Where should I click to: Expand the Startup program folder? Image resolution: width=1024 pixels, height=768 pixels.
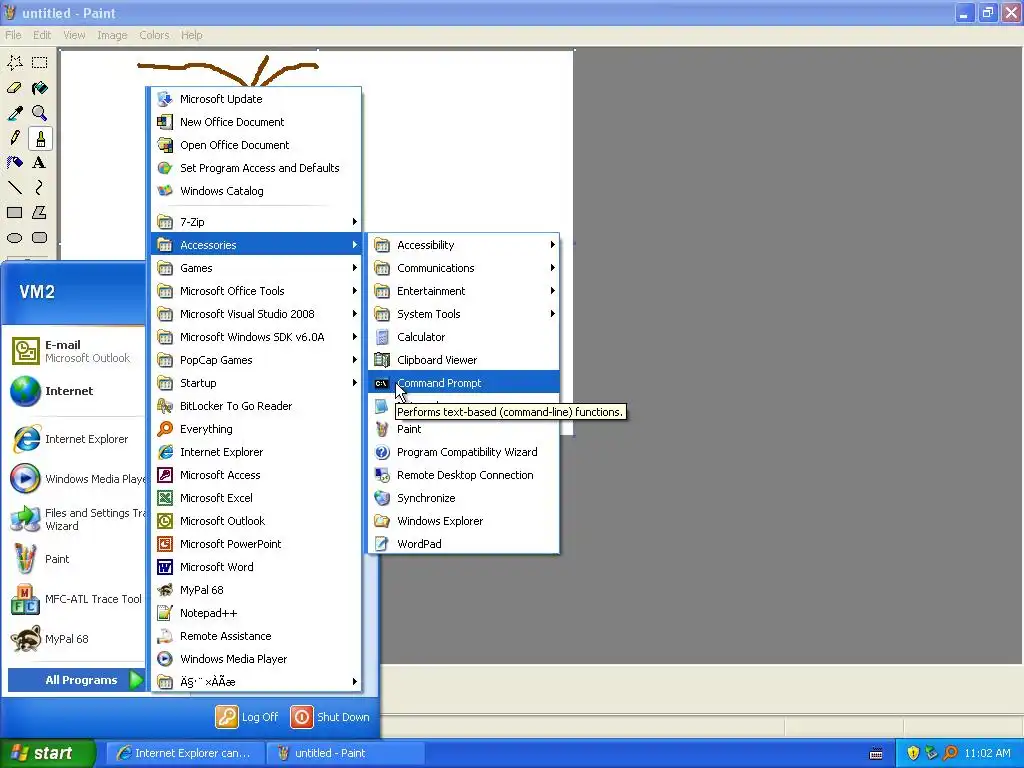(x=257, y=383)
